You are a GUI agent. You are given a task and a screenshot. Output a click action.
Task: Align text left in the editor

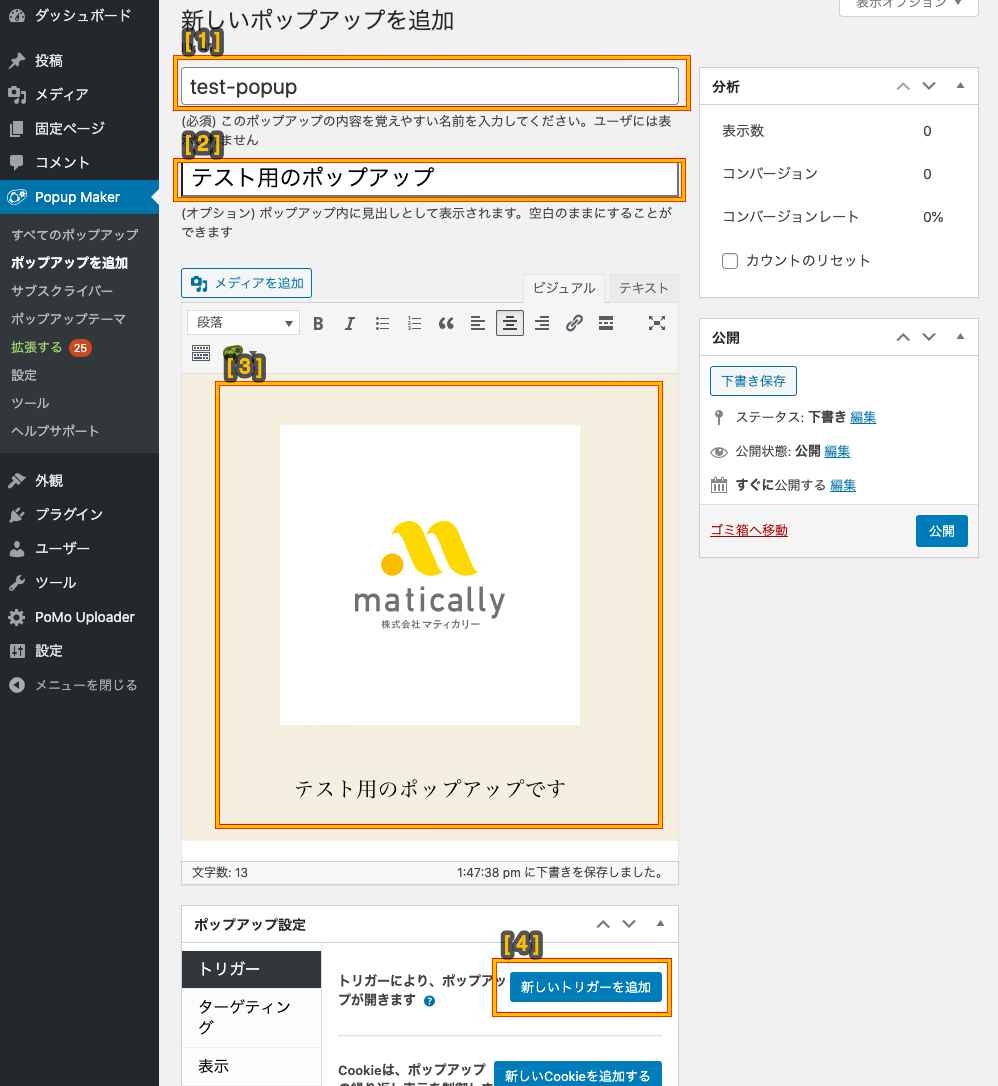click(478, 323)
